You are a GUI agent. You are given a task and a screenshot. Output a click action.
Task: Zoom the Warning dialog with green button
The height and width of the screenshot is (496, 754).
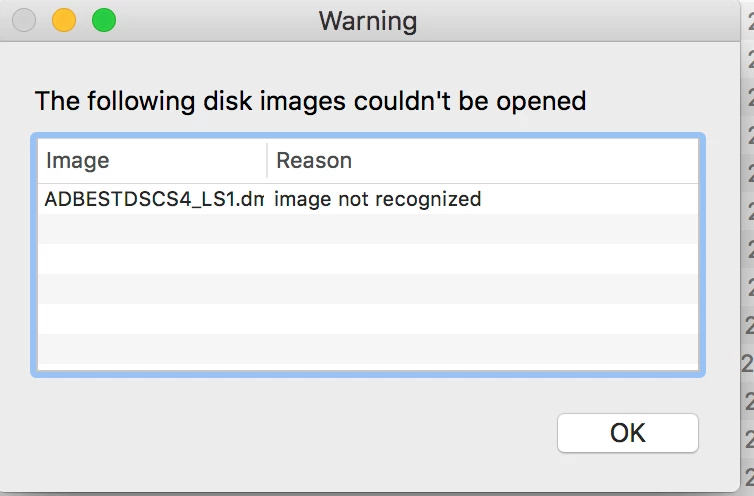pyautogui.click(x=104, y=20)
